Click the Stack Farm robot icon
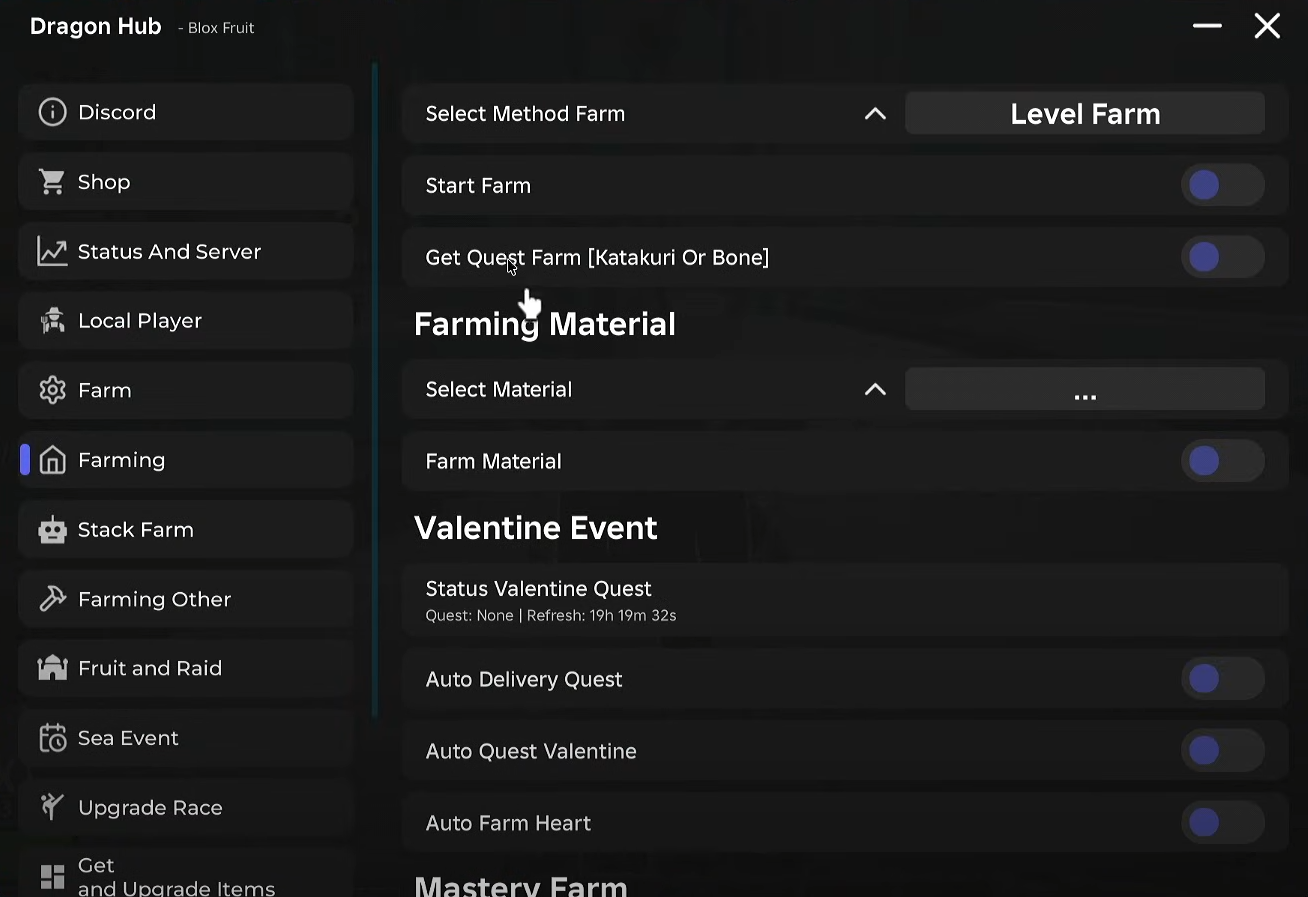Image resolution: width=1308 pixels, height=897 pixels. pyautogui.click(x=52, y=530)
